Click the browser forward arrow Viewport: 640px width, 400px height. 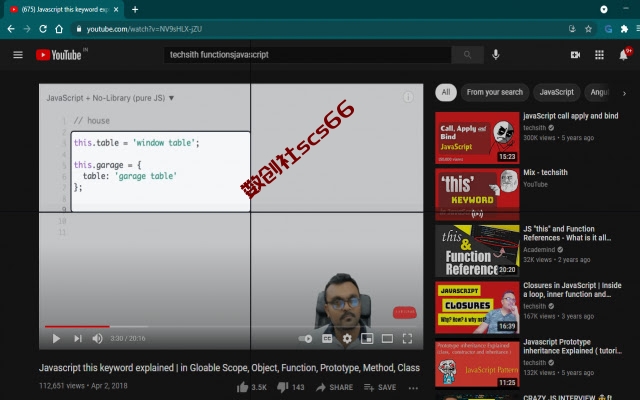(27, 29)
